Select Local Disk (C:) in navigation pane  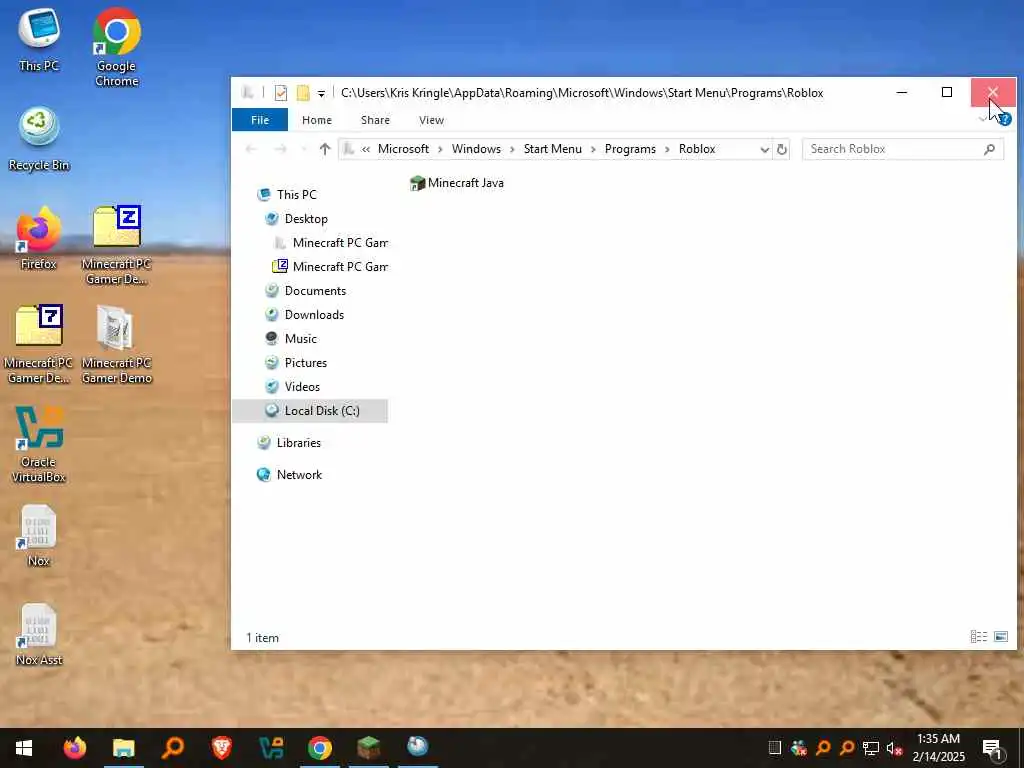point(310,411)
